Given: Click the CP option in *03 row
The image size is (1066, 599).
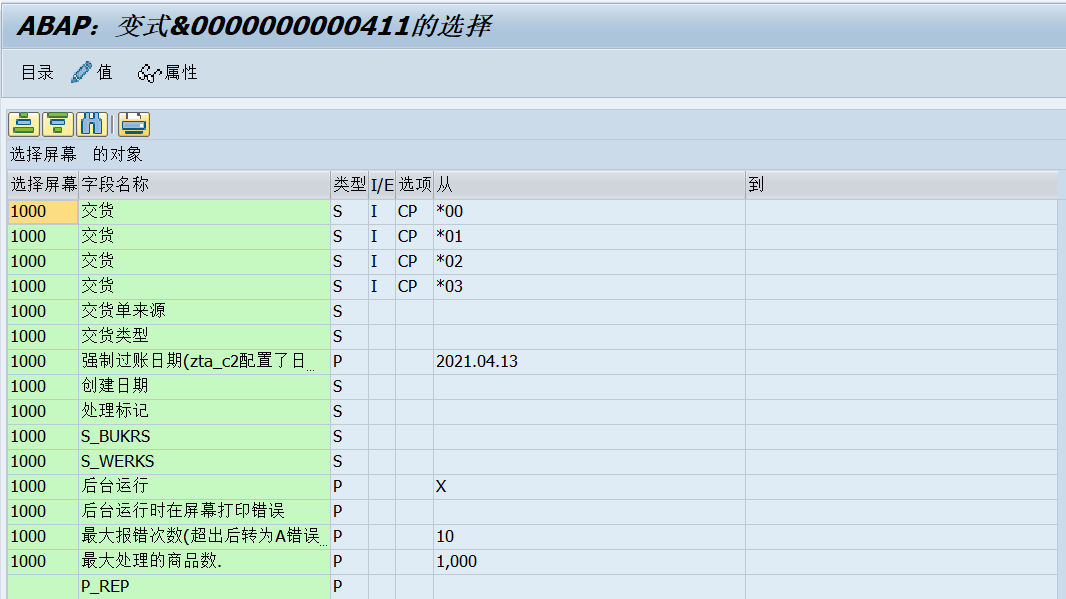Looking at the screenshot, I should pos(407,286).
